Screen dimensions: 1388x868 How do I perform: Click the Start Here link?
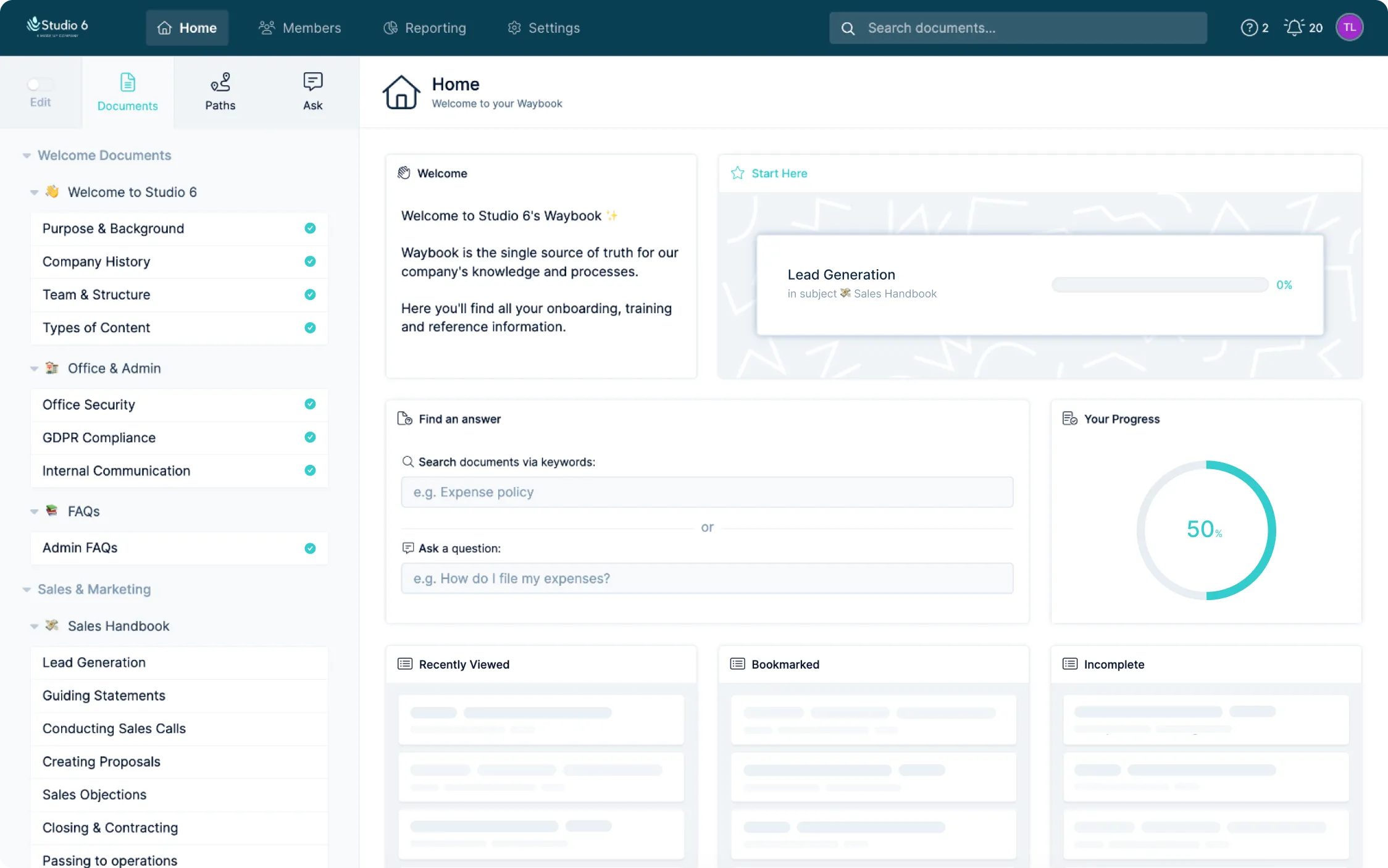779,173
